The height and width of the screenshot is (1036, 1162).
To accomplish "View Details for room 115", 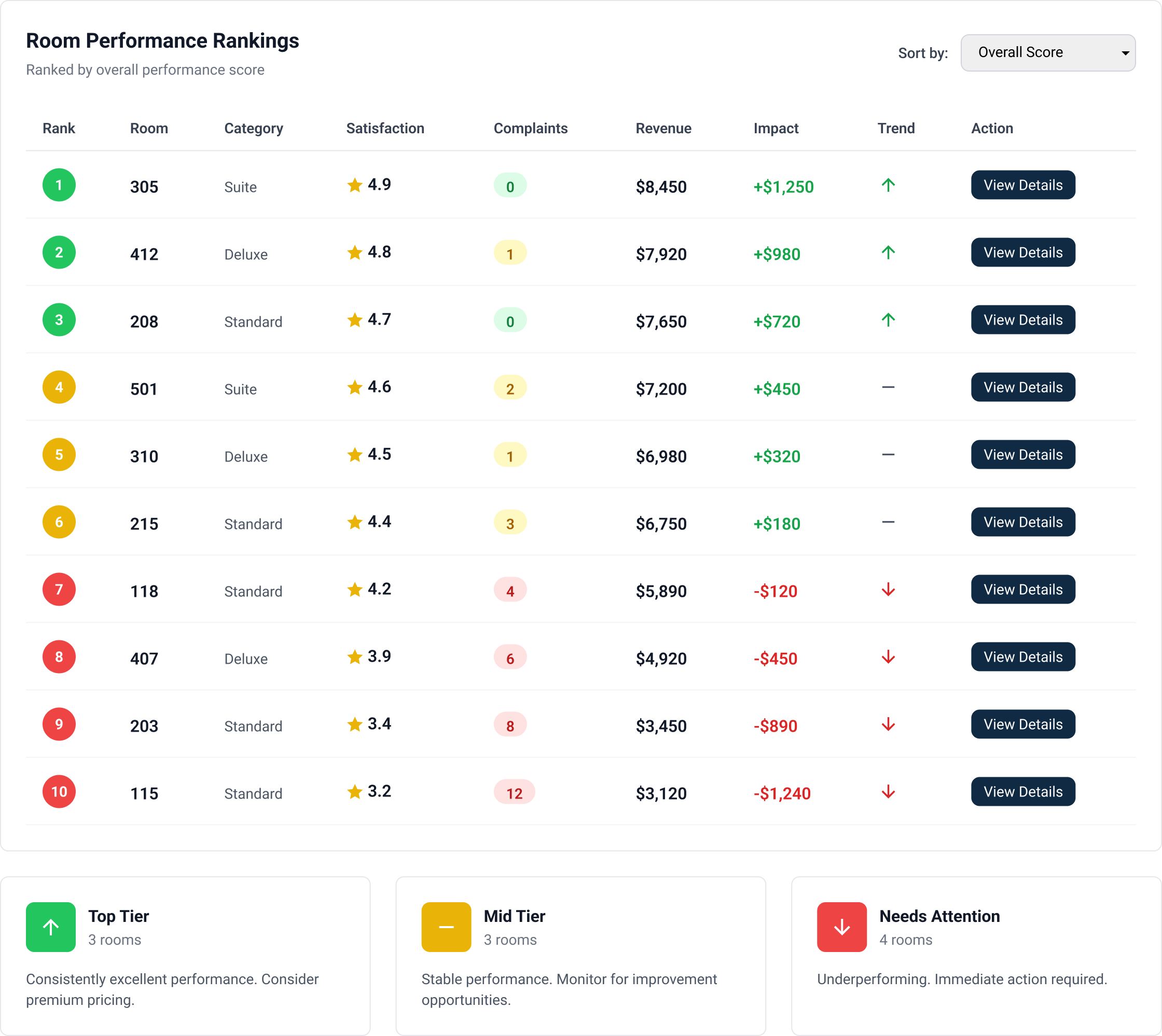I will point(1022,791).
